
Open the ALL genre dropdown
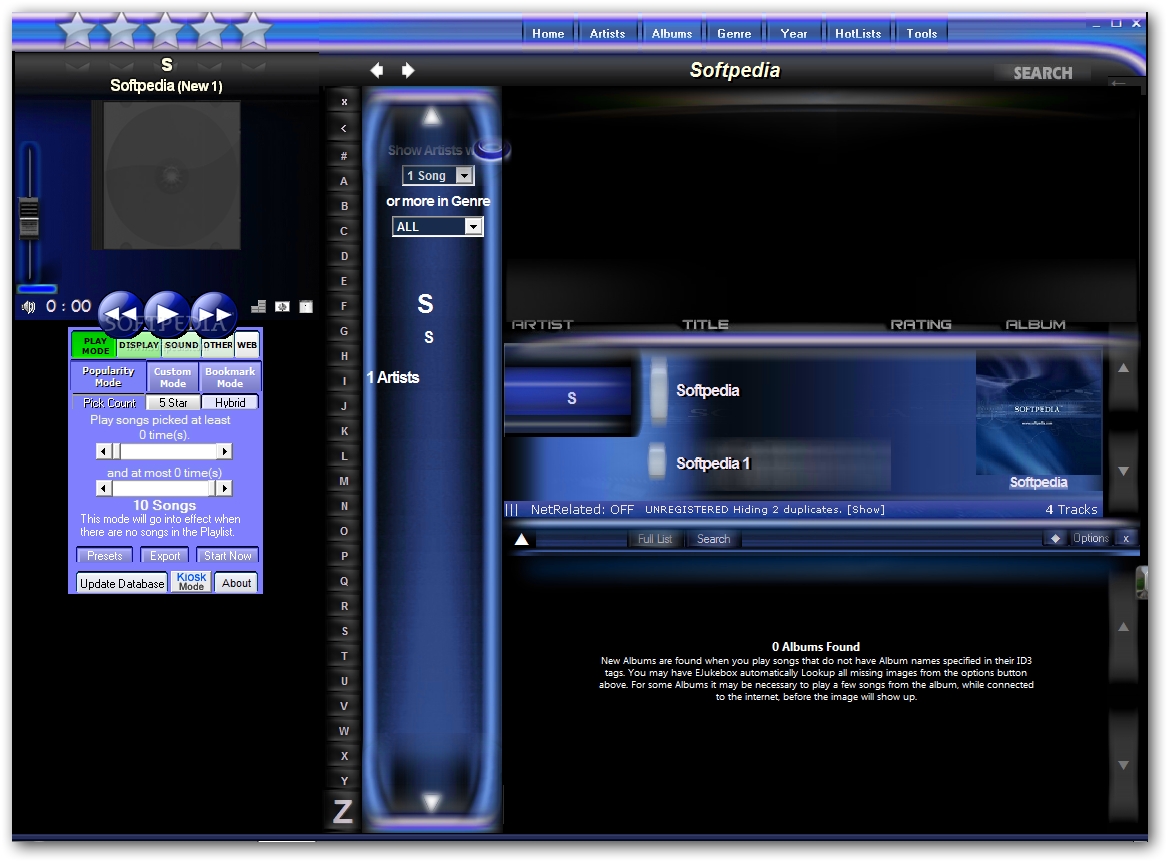coord(438,226)
